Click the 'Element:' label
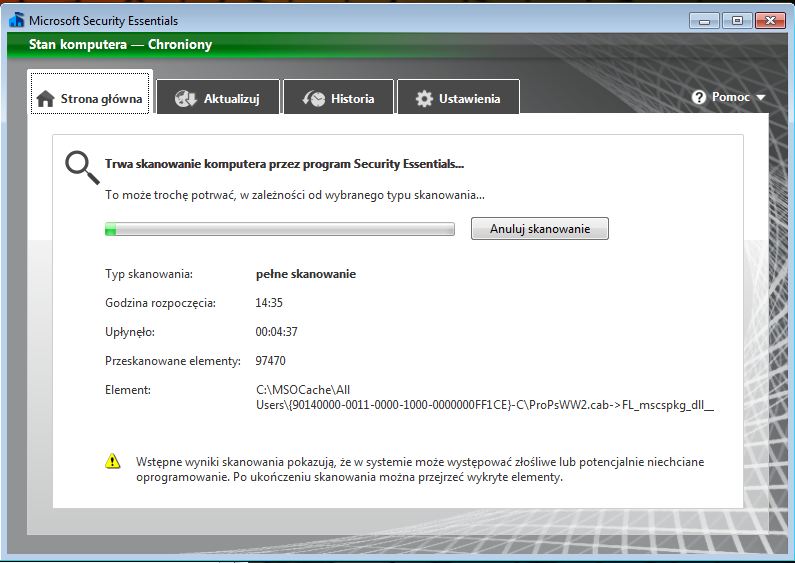Image resolution: width=795 pixels, height=563 pixels. tap(128, 390)
